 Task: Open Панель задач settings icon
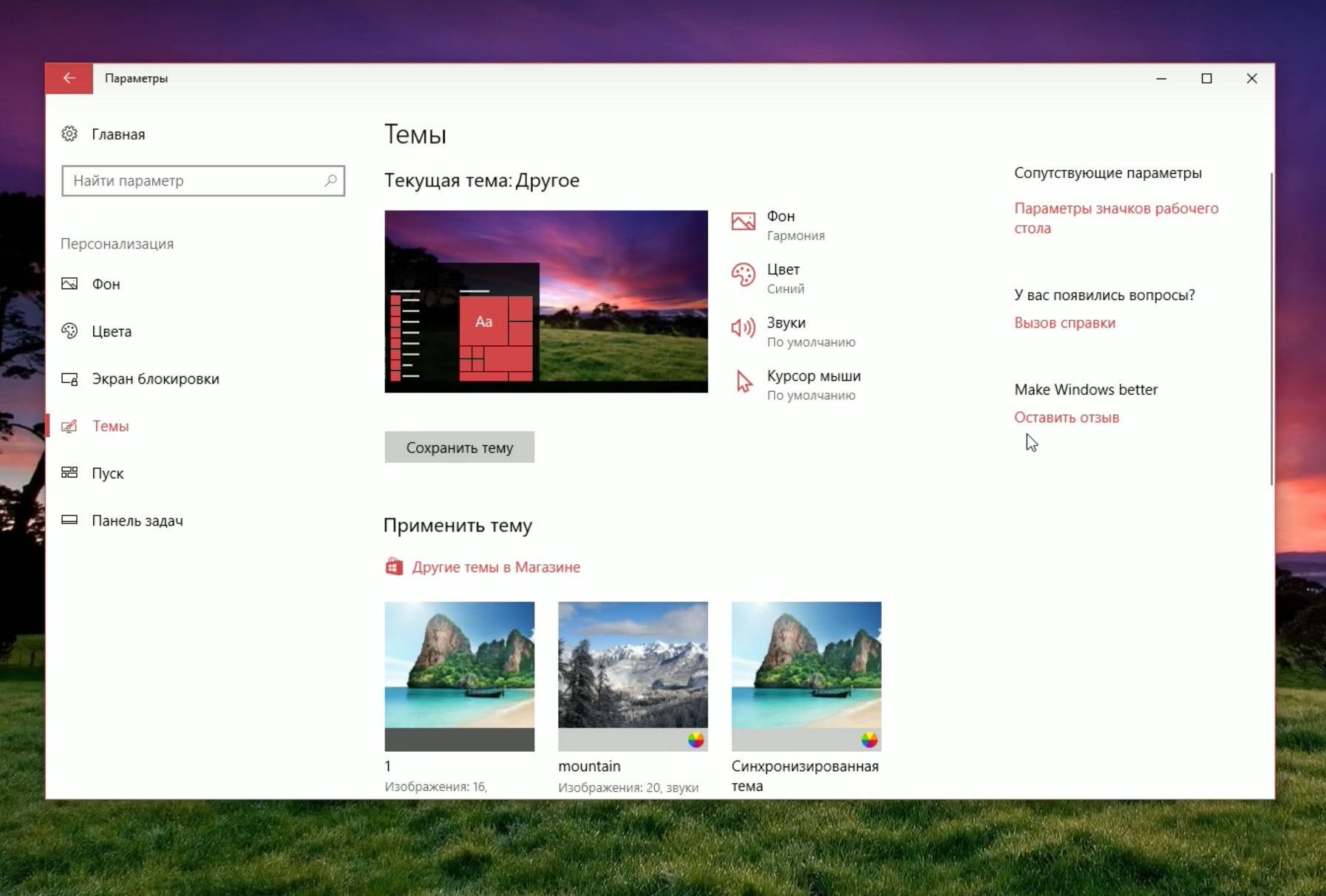(69, 520)
